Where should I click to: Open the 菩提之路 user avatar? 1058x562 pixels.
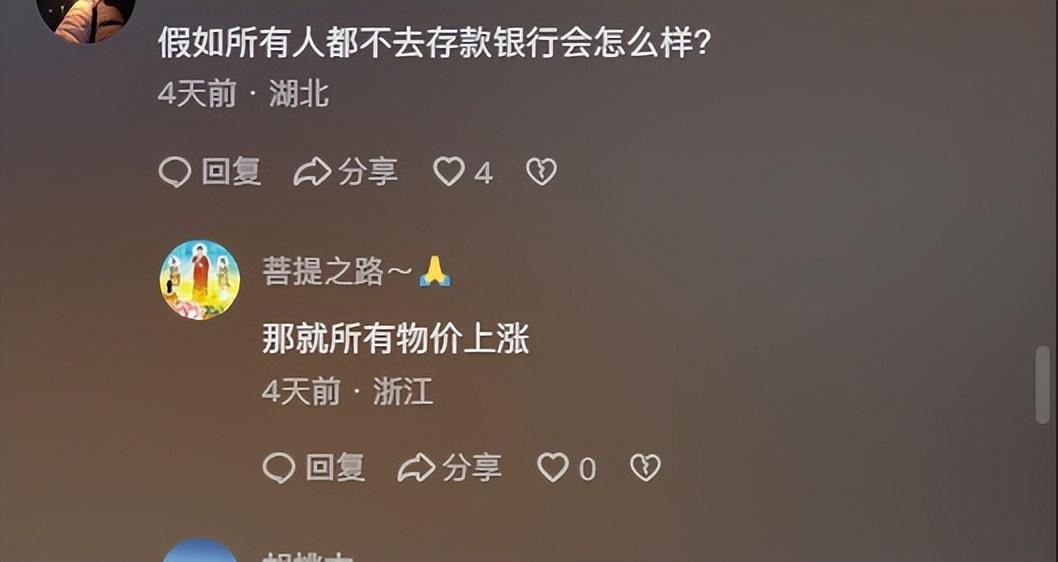[200, 279]
